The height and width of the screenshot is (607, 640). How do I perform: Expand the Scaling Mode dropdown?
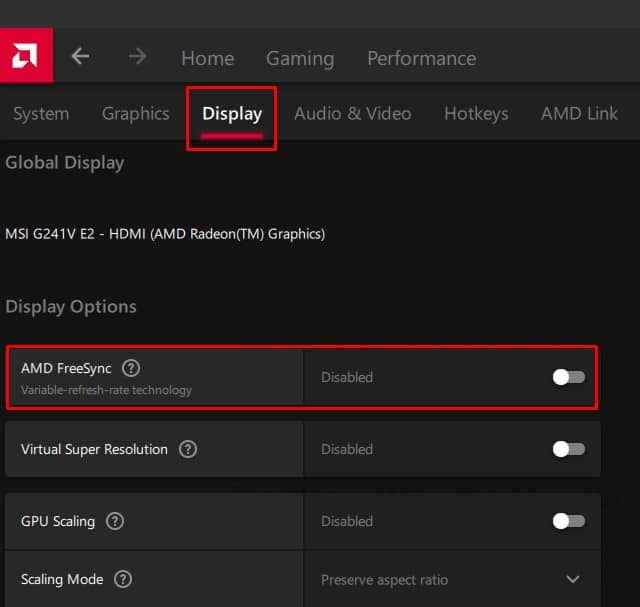click(573, 579)
